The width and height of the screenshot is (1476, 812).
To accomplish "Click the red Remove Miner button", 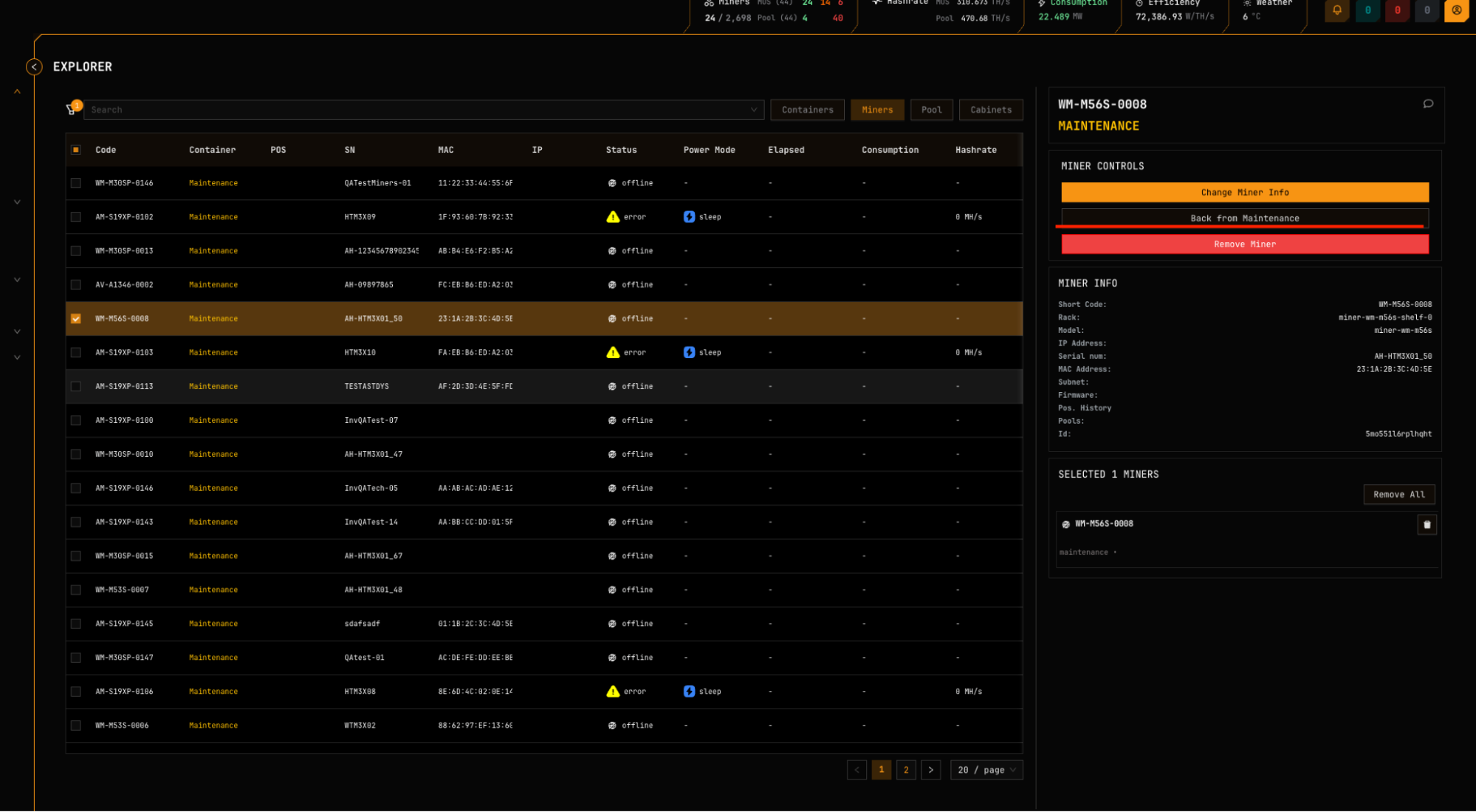I will pos(1244,244).
